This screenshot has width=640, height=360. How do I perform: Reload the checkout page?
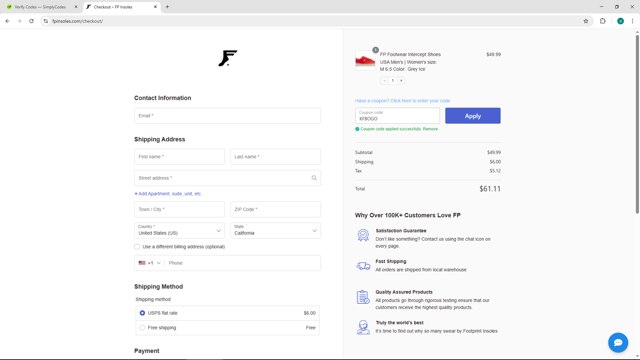(31, 21)
